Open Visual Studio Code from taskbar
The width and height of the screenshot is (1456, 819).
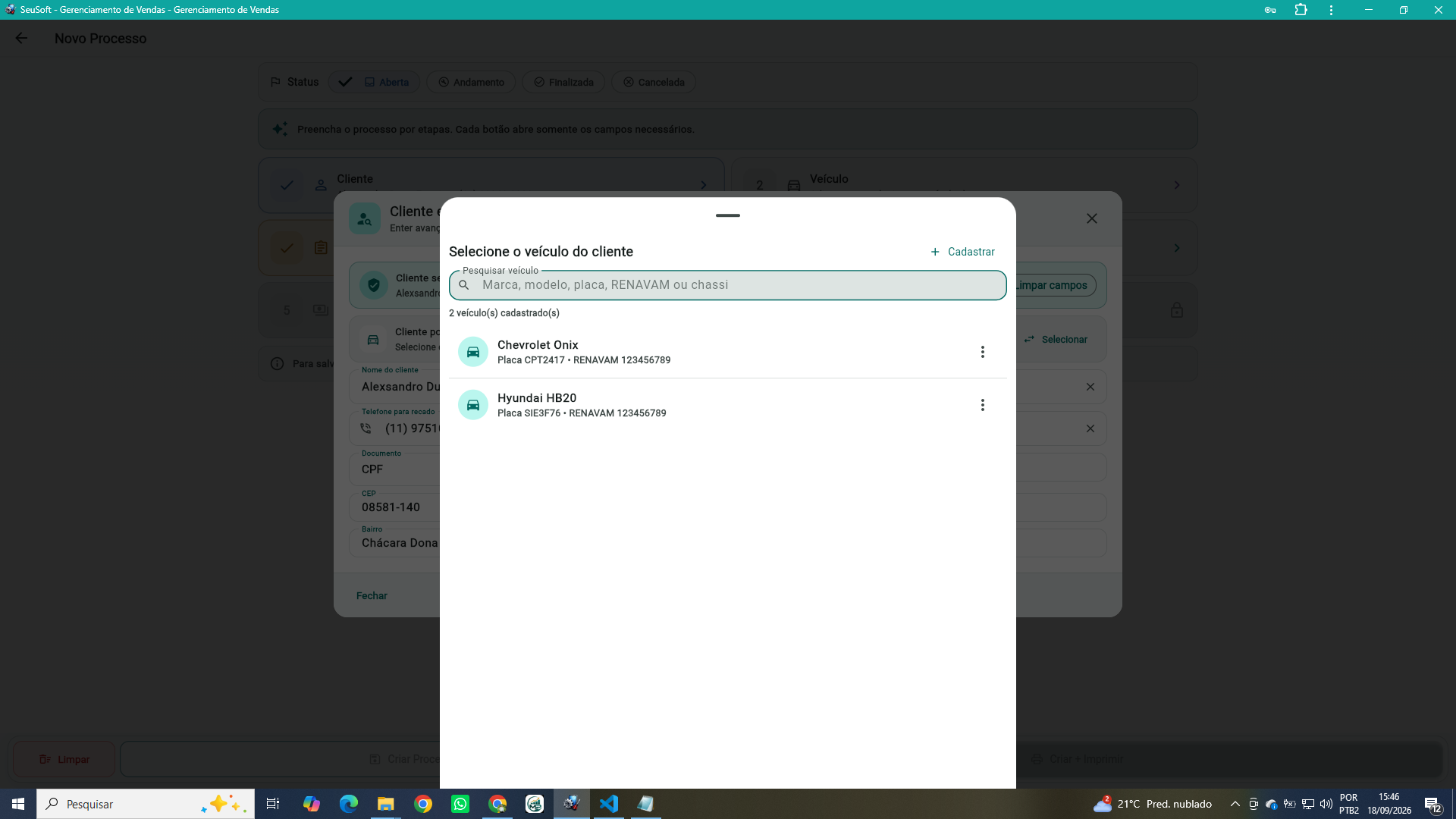609,804
